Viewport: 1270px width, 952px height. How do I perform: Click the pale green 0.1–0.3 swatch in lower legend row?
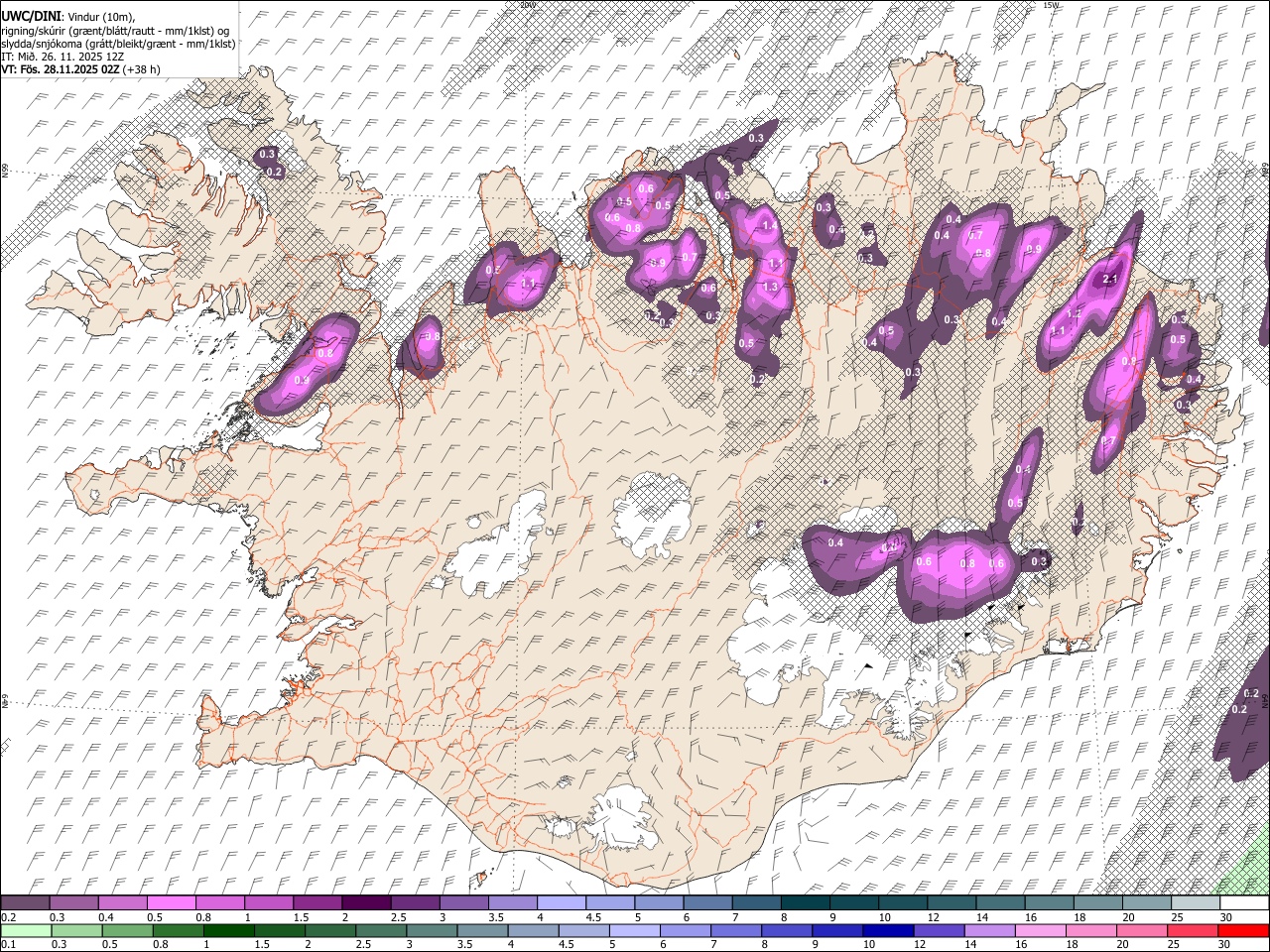pos(25,930)
